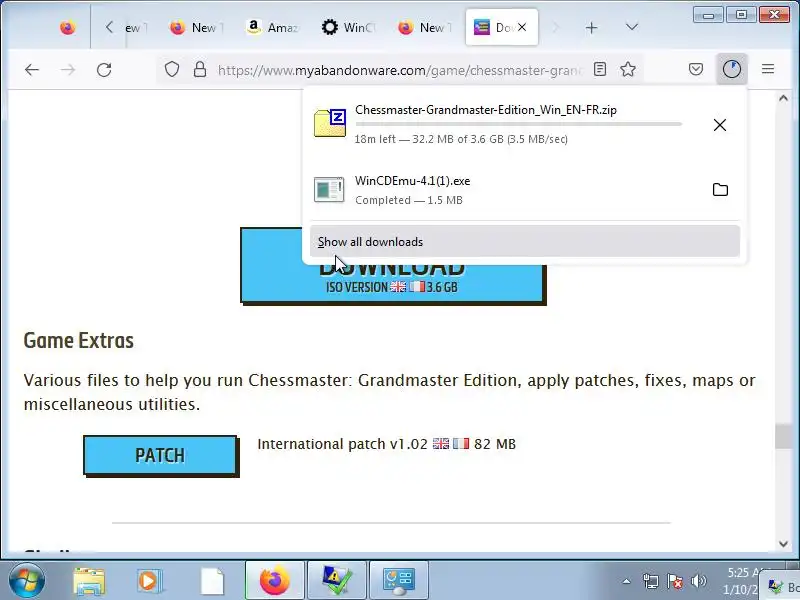800x600 pixels.
Task: Open the Firefox hamburger application menu
Action: pos(768,69)
